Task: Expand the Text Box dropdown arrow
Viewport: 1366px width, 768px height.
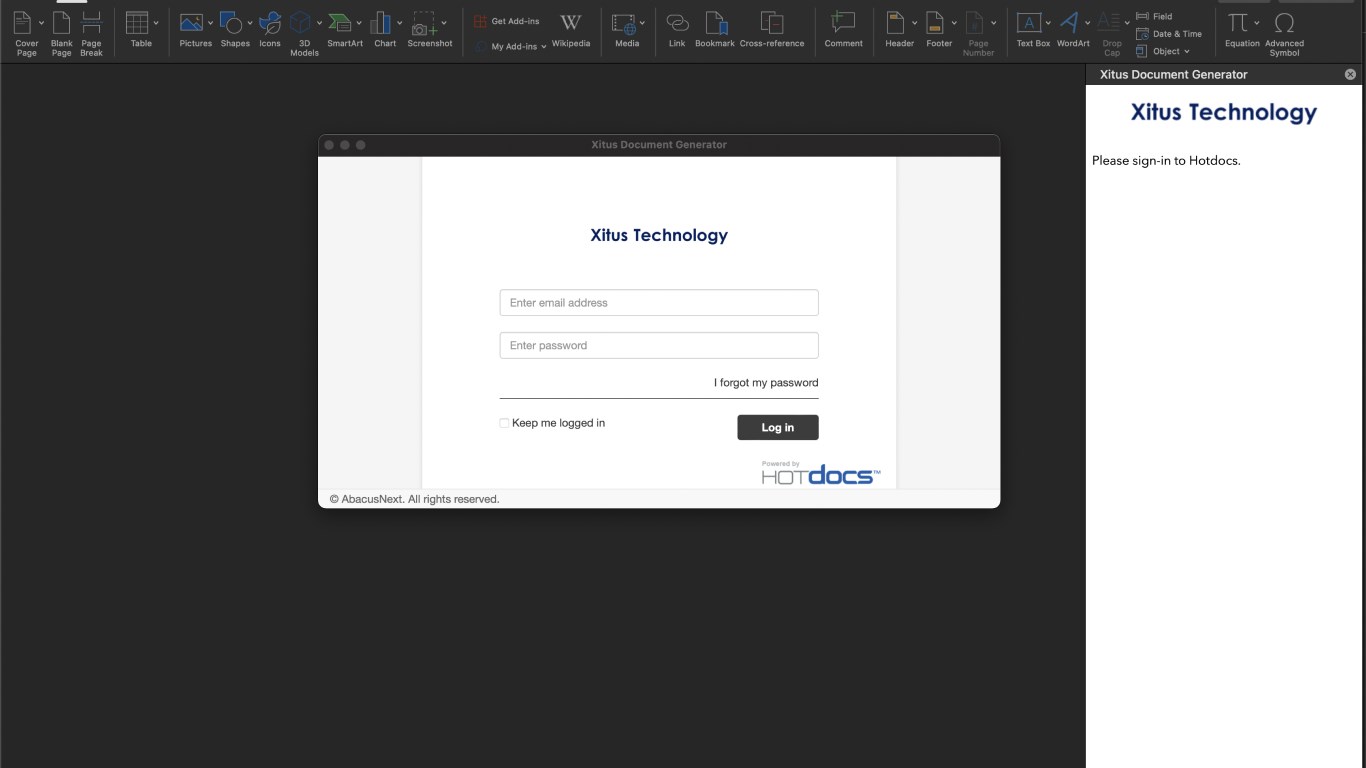Action: pyautogui.click(x=1048, y=22)
